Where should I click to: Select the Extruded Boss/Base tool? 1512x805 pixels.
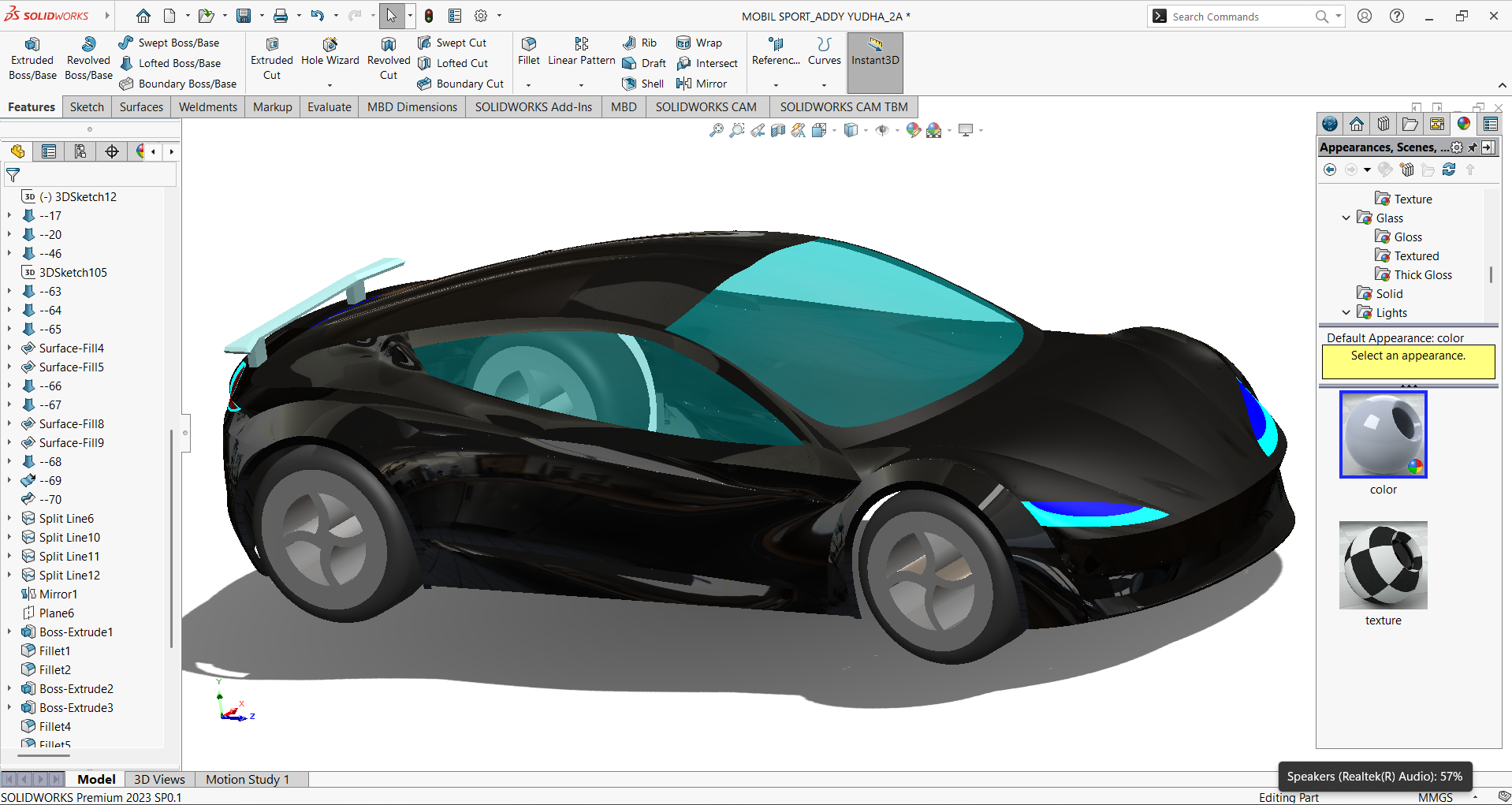[x=32, y=59]
